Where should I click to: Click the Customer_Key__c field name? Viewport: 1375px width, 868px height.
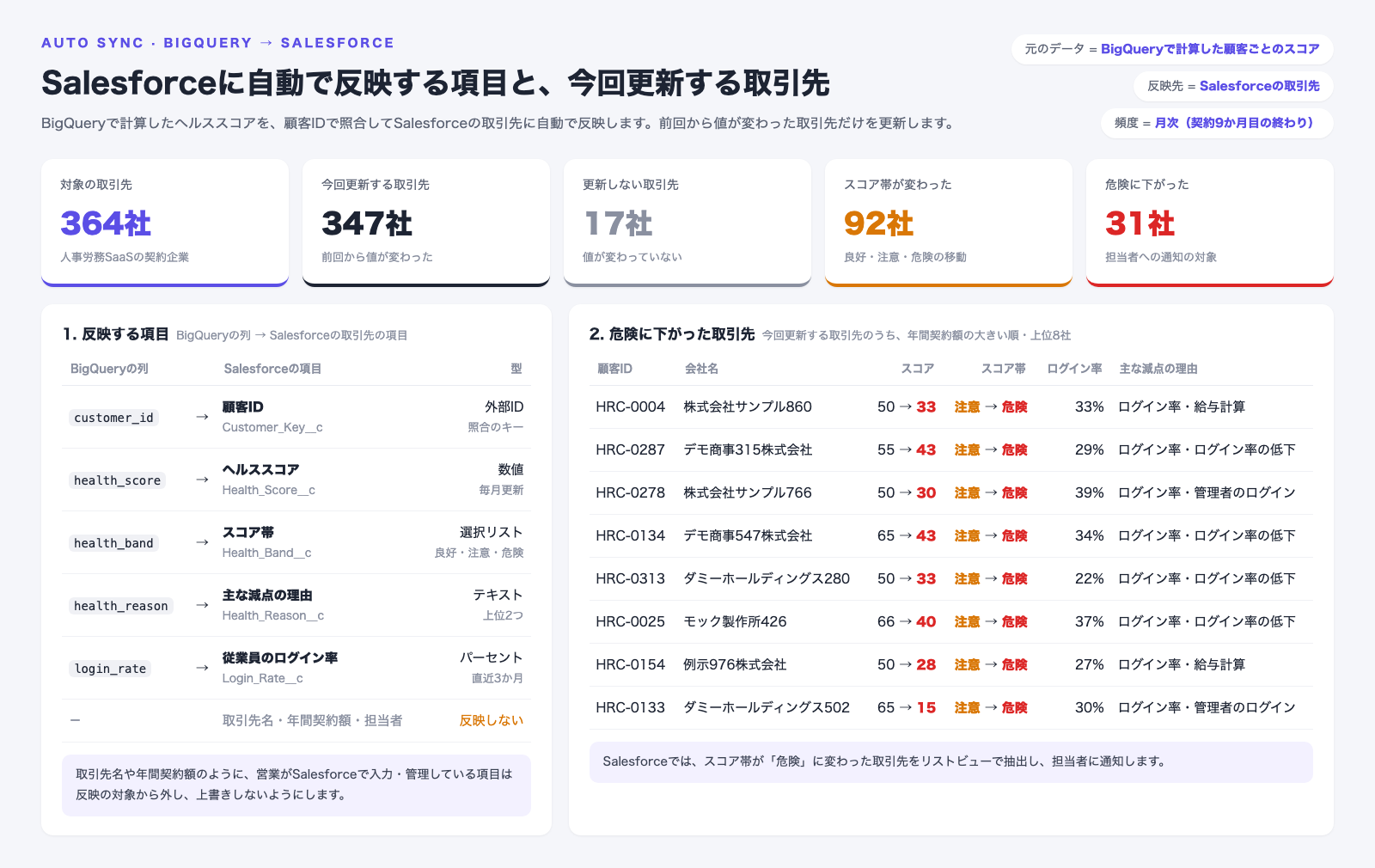[x=272, y=427]
